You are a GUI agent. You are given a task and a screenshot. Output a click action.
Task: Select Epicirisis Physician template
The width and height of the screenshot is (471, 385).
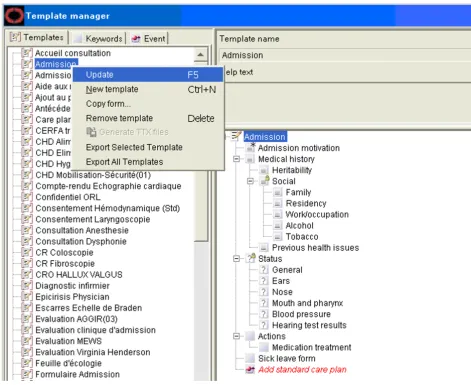[x=72, y=297]
